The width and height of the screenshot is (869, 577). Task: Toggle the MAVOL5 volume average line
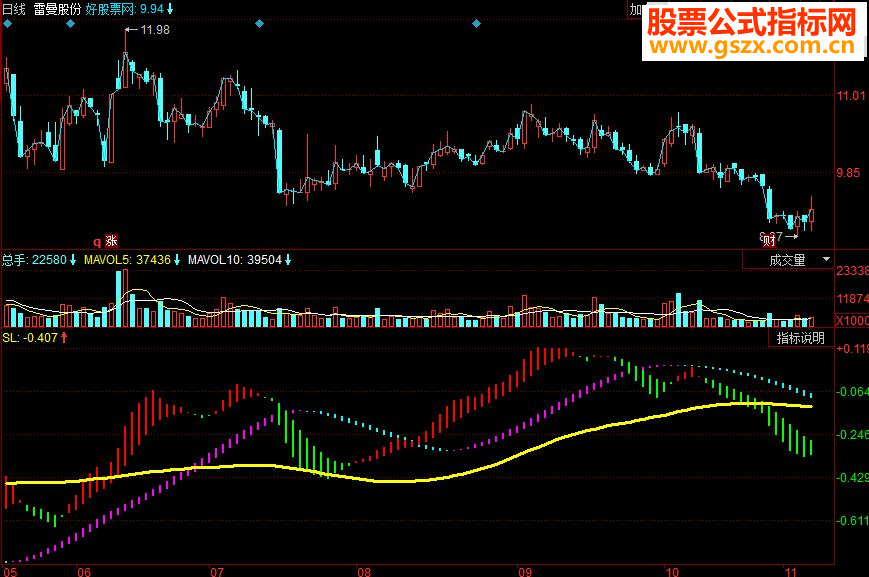click(127, 259)
